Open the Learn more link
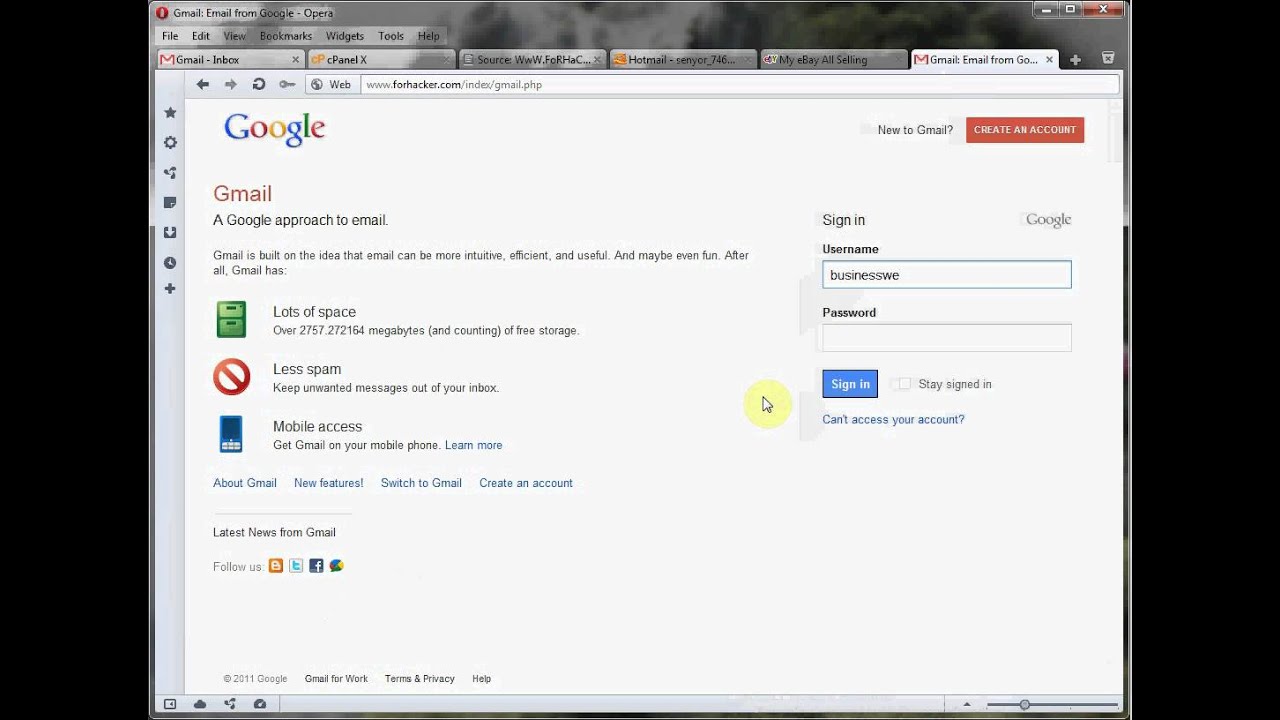Viewport: 1280px width, 720px height. [x=474, y=445]
